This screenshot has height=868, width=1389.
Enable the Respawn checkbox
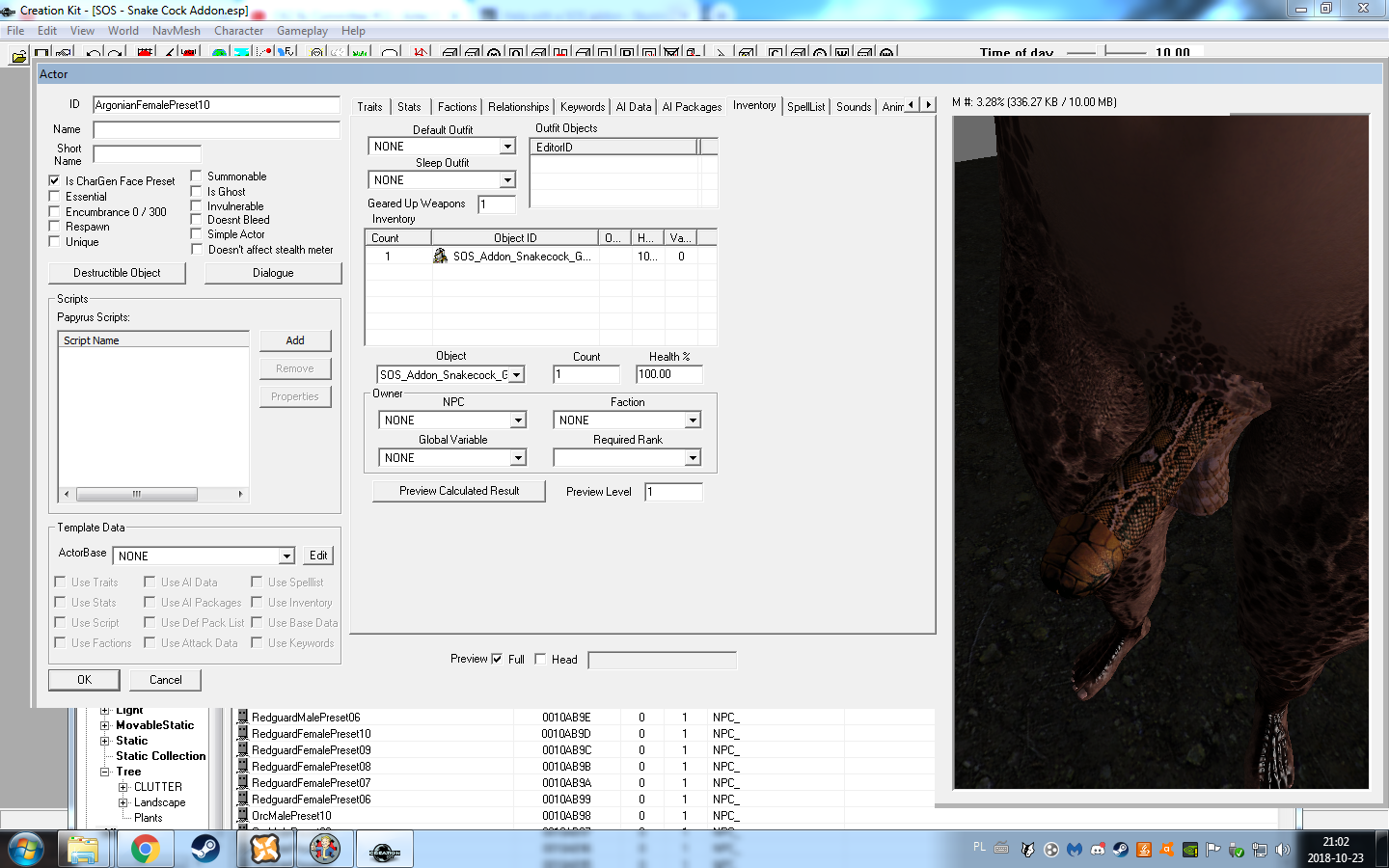pos(55,227)
